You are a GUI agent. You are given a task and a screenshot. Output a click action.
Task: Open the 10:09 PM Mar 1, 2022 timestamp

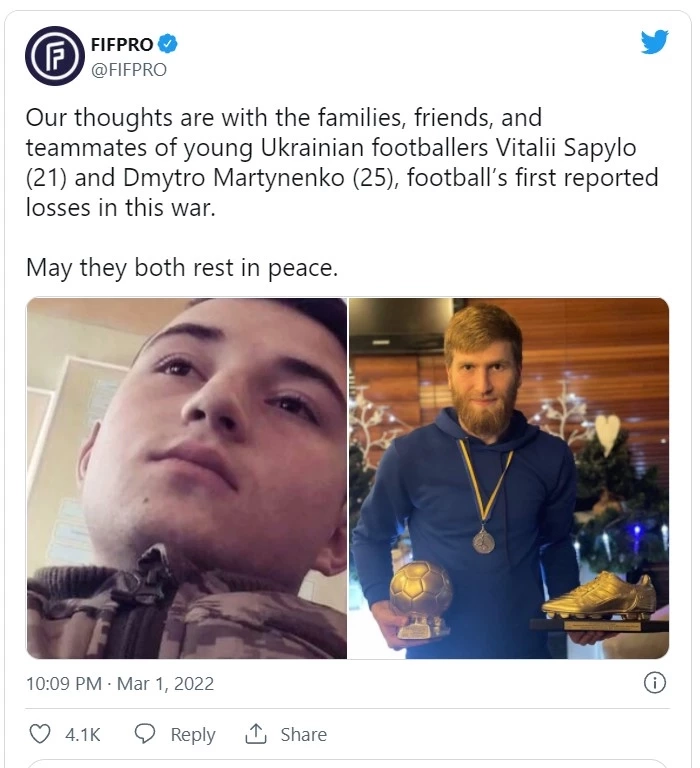pyautogui.click(x=120, y=684)
